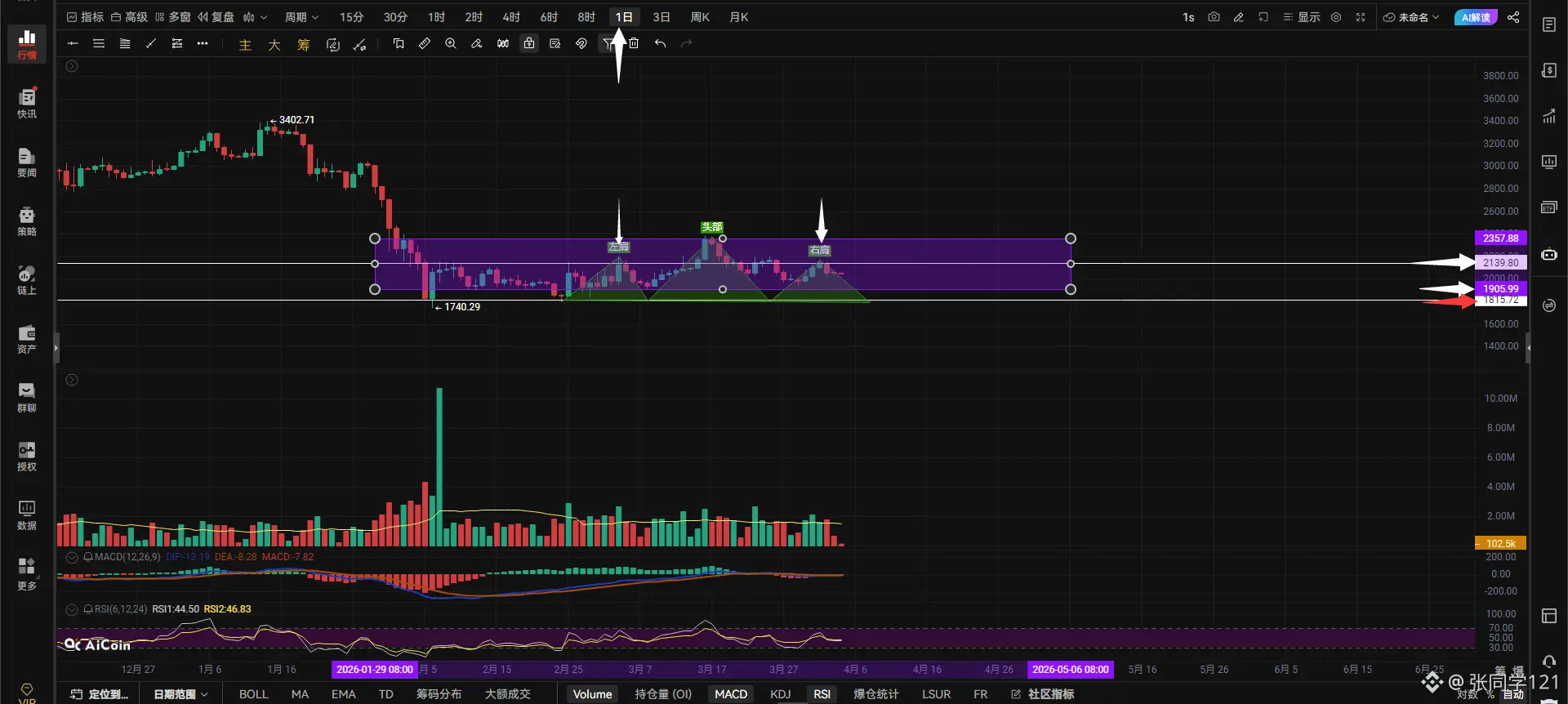Open the 更多 more apps section
Screen dimensions: 1568x704
[x=27, y=573]
